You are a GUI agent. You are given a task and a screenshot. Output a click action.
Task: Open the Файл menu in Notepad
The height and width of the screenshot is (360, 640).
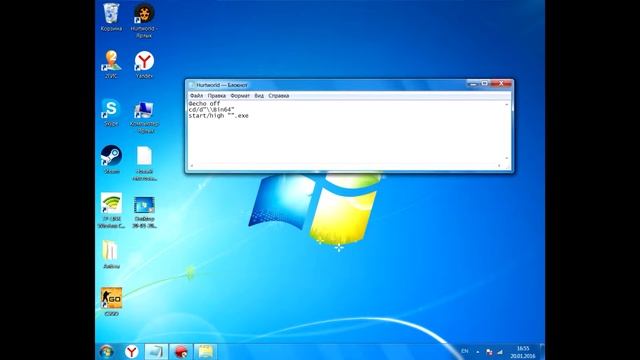[x=196, y=96]
